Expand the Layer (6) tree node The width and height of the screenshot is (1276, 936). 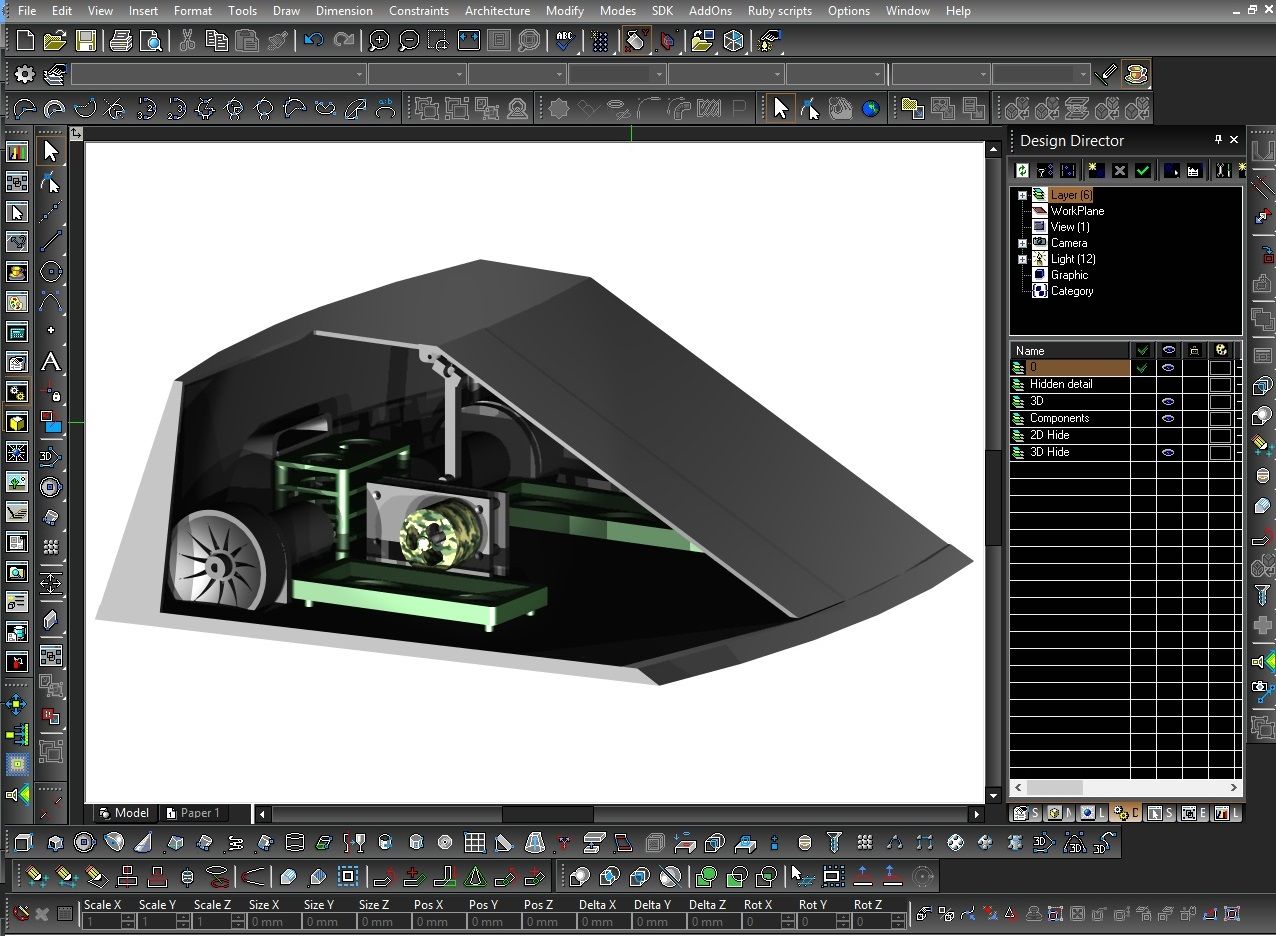point(1022,194)
